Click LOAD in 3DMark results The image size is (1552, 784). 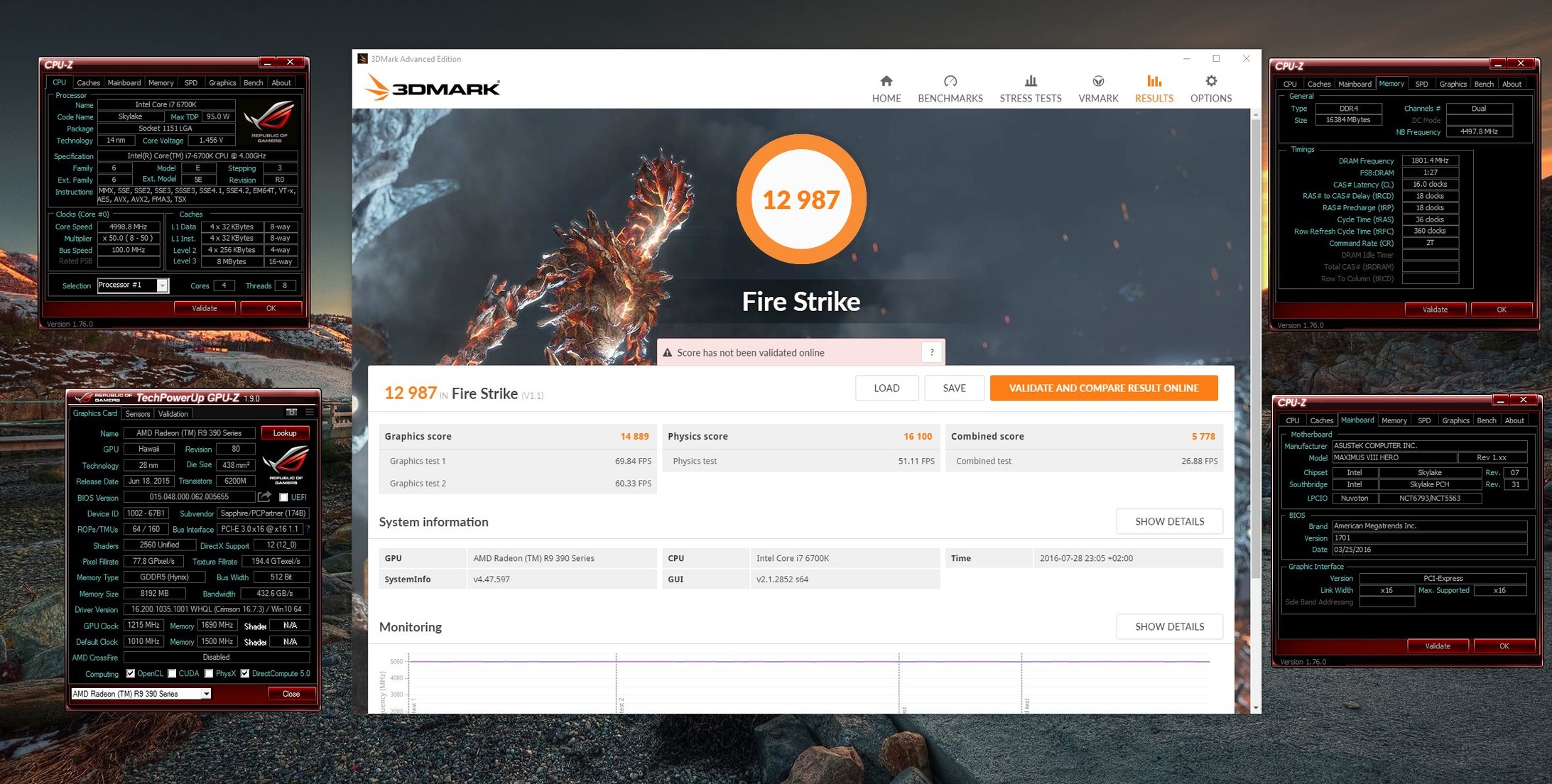coord(886,388)
